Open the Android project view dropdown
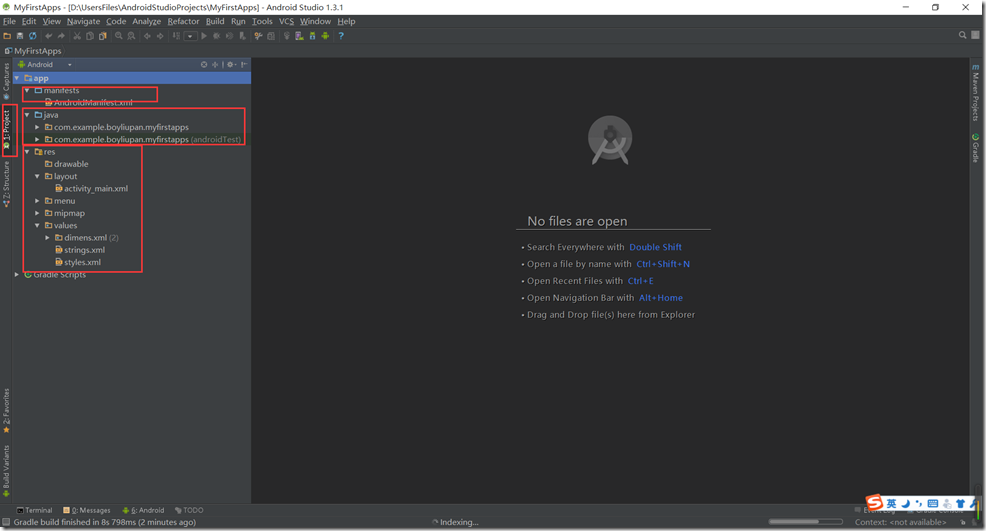 point(45,65)
